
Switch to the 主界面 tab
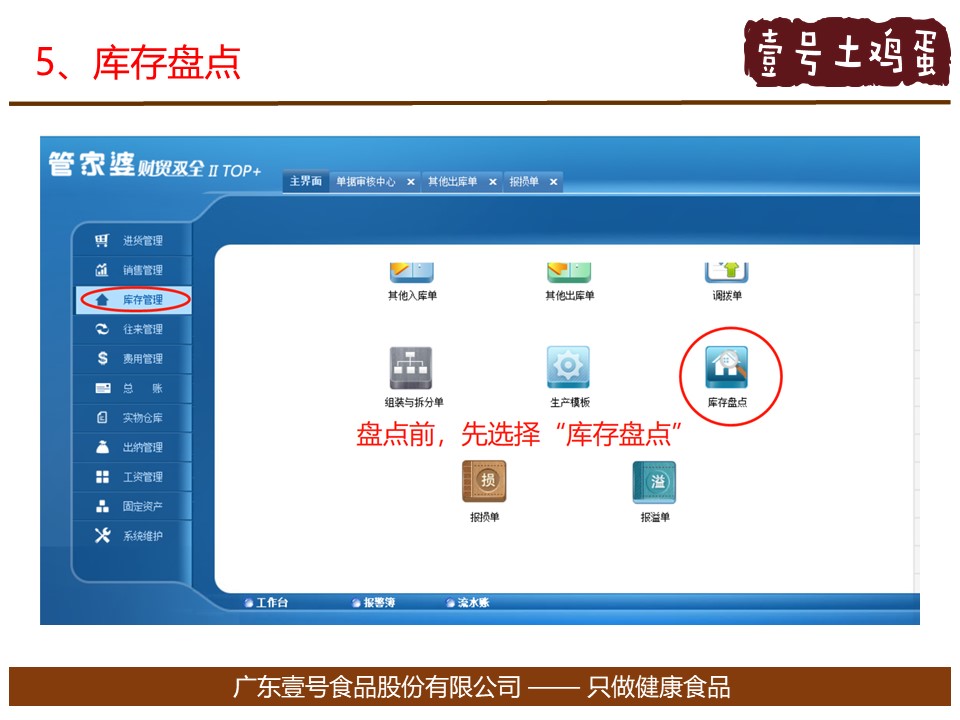click(305, 182)
